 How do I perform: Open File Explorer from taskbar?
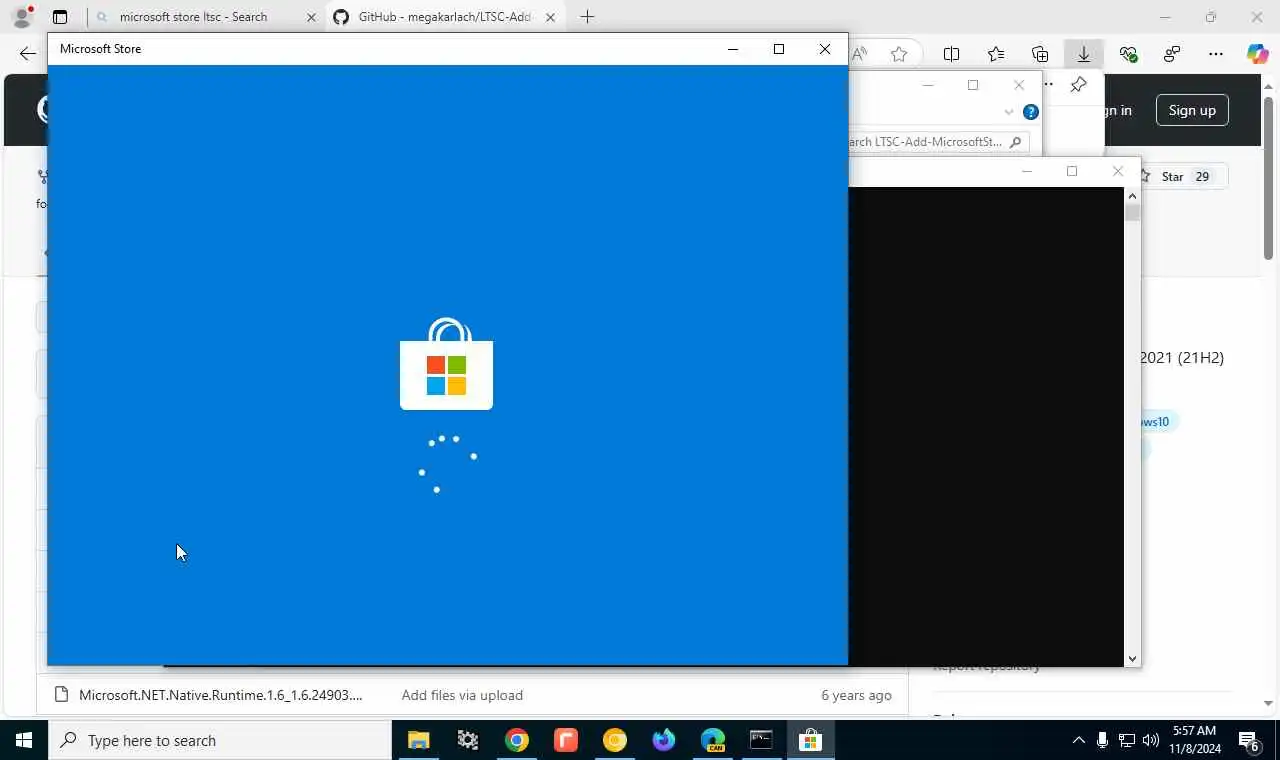point(418,740)
